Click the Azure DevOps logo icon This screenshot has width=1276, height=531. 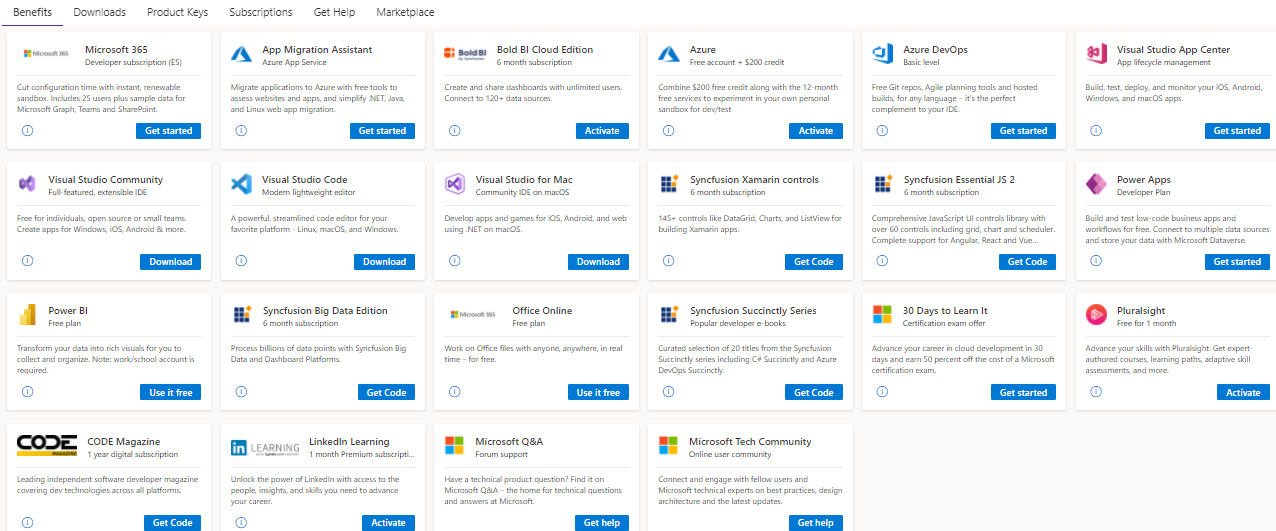pos(882,54)
